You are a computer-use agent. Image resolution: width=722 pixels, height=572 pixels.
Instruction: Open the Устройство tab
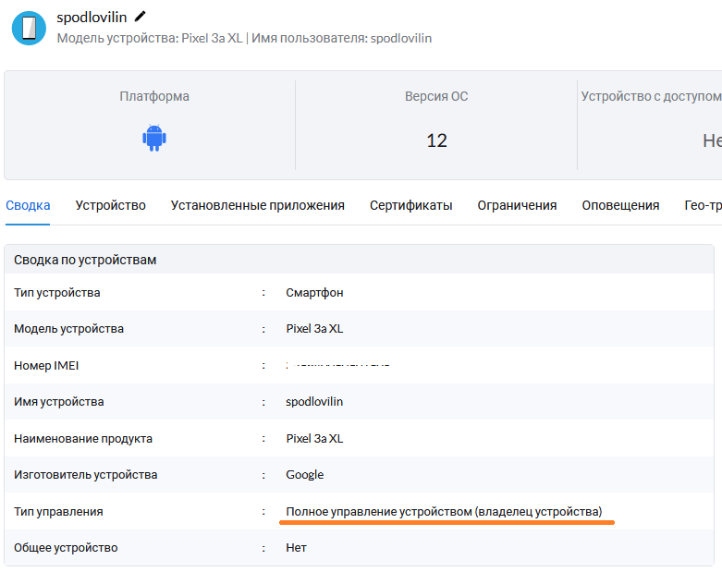click(110, 205)
